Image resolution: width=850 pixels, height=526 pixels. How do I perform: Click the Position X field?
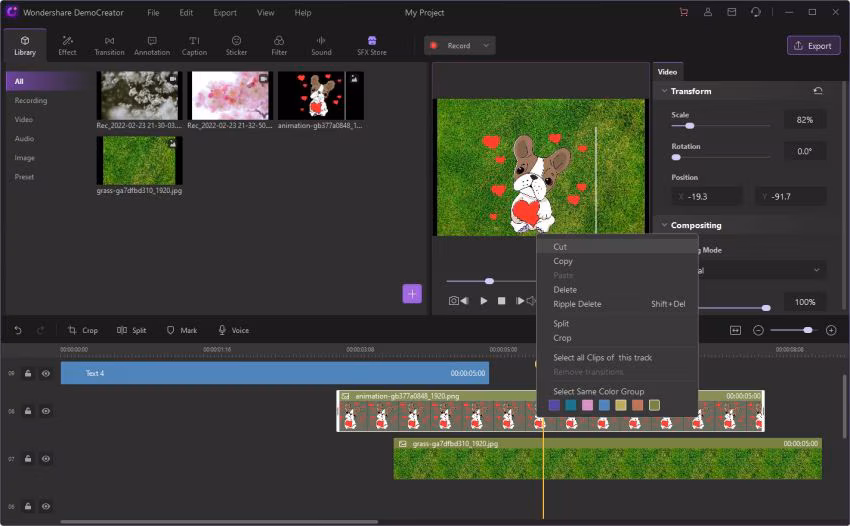[x=707, y=196]
